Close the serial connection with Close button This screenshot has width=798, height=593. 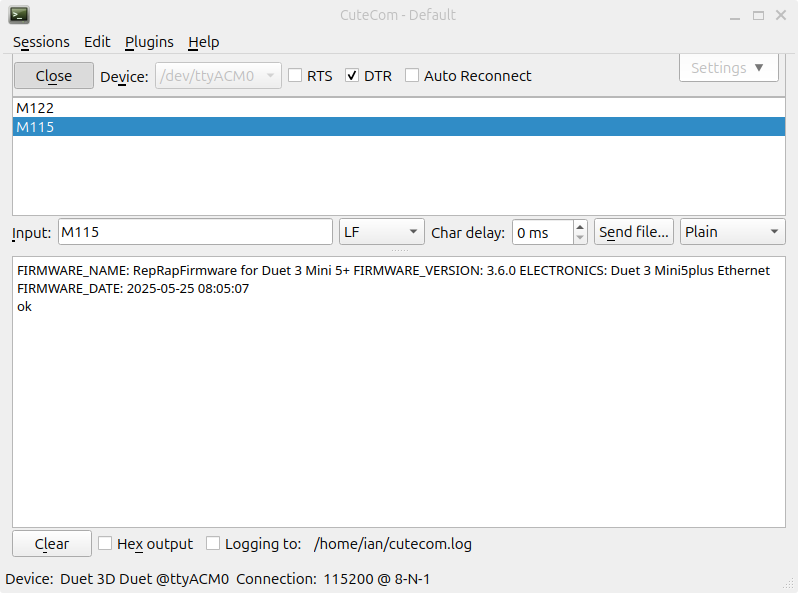[x=54, y=76]
